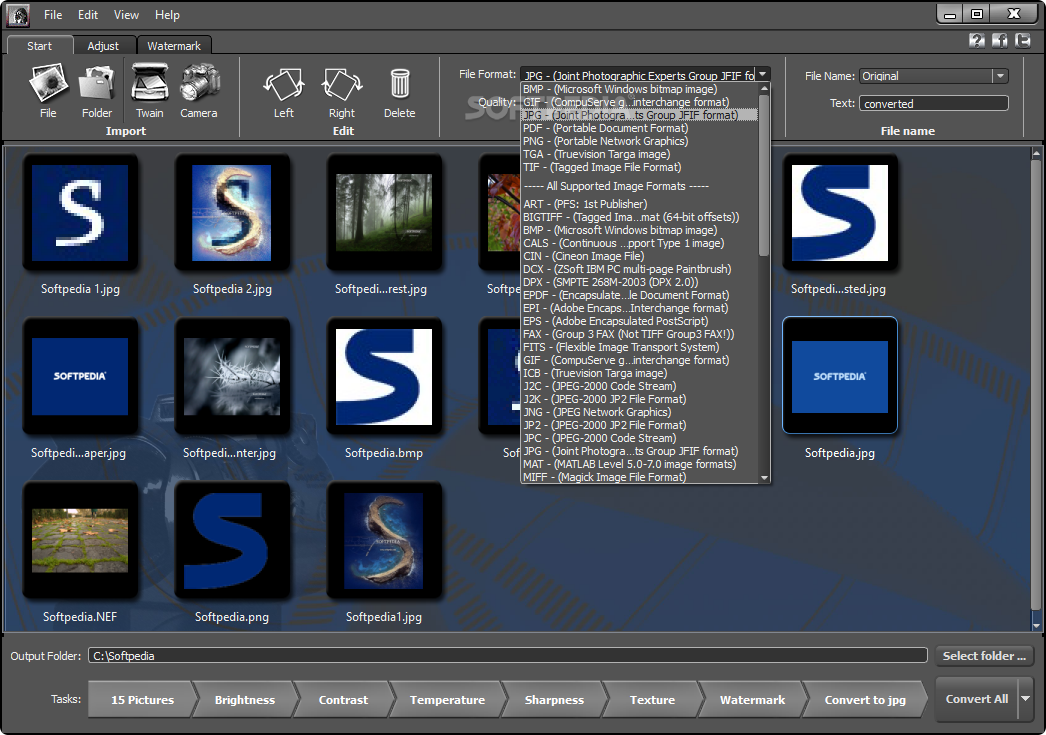Image resolution: width=1046 pixels, height=735 pixels.
Task: Switch to the Watermark tab
Action: click(x=173, y=45)
